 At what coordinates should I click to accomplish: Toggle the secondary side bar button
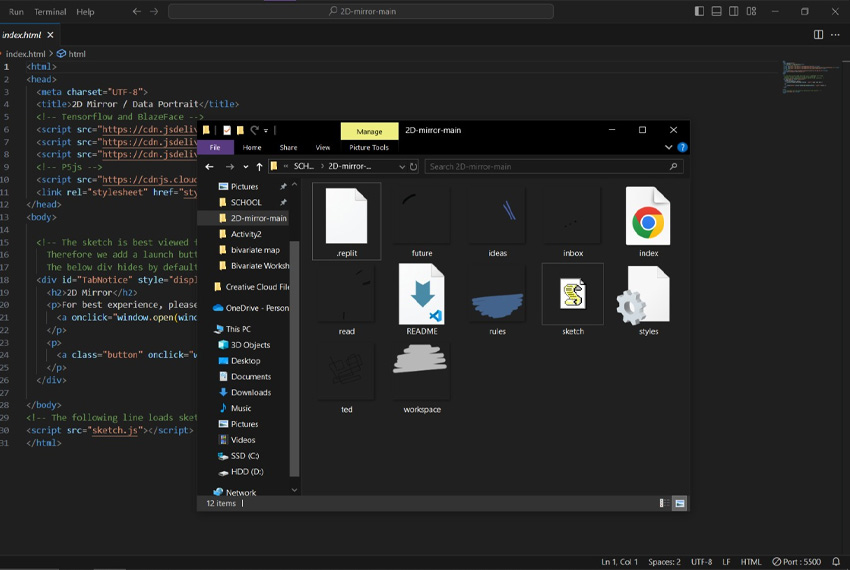coord(735,12)
